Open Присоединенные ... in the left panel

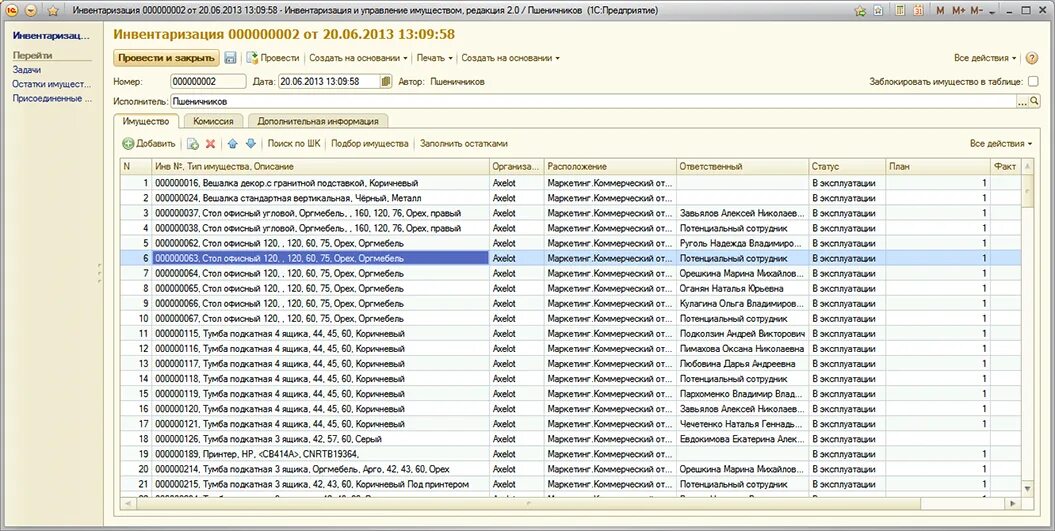[52, 98]
